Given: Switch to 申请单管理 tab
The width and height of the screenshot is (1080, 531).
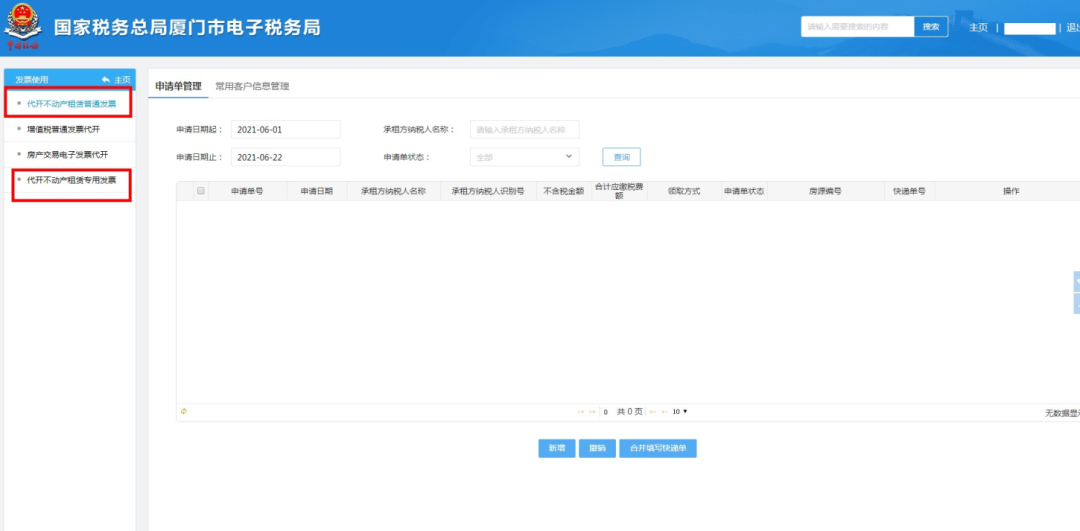Looking at the screenshot, I should point(178,86).
